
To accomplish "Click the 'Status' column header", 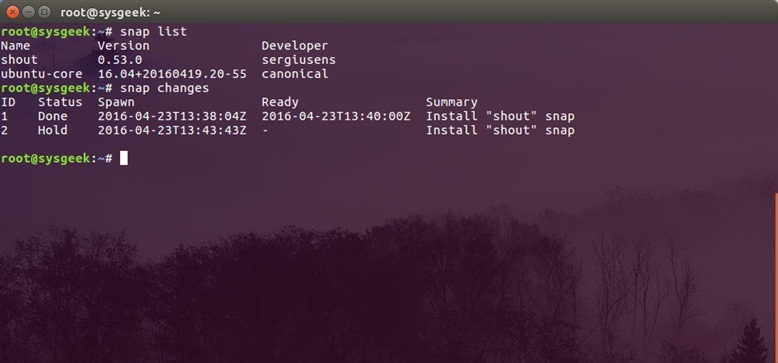I will pos(60,102).
